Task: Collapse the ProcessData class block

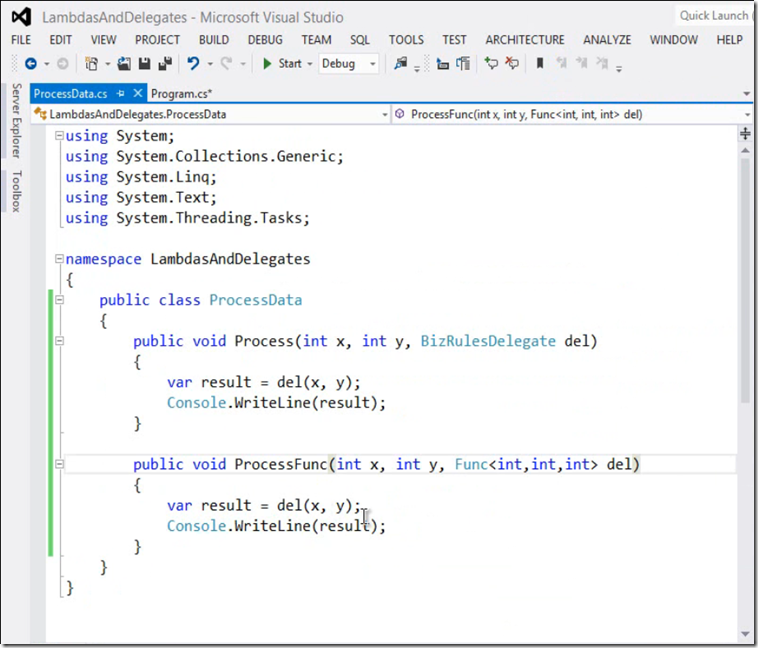Action: (59, 300)
